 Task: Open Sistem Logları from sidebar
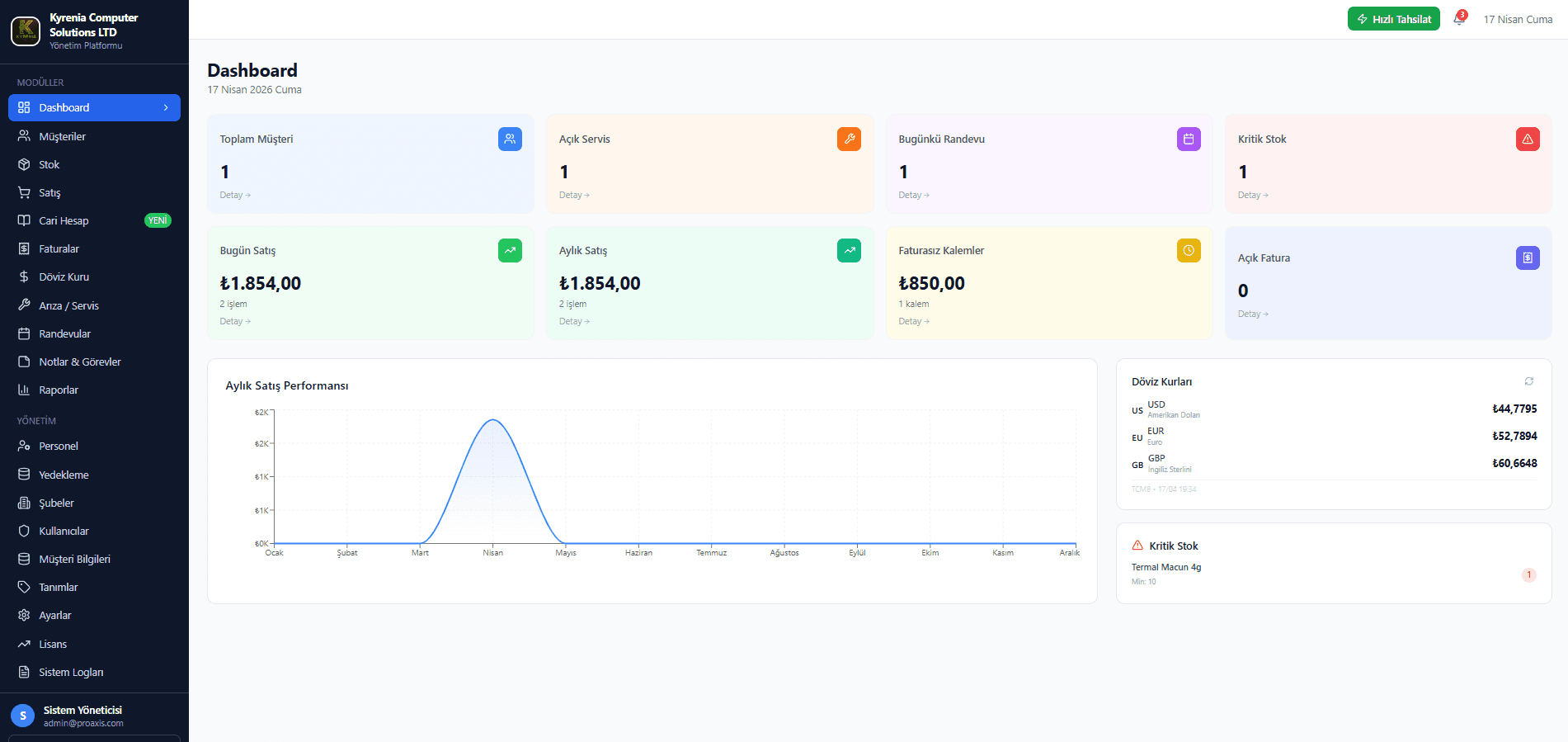[94, 672]
